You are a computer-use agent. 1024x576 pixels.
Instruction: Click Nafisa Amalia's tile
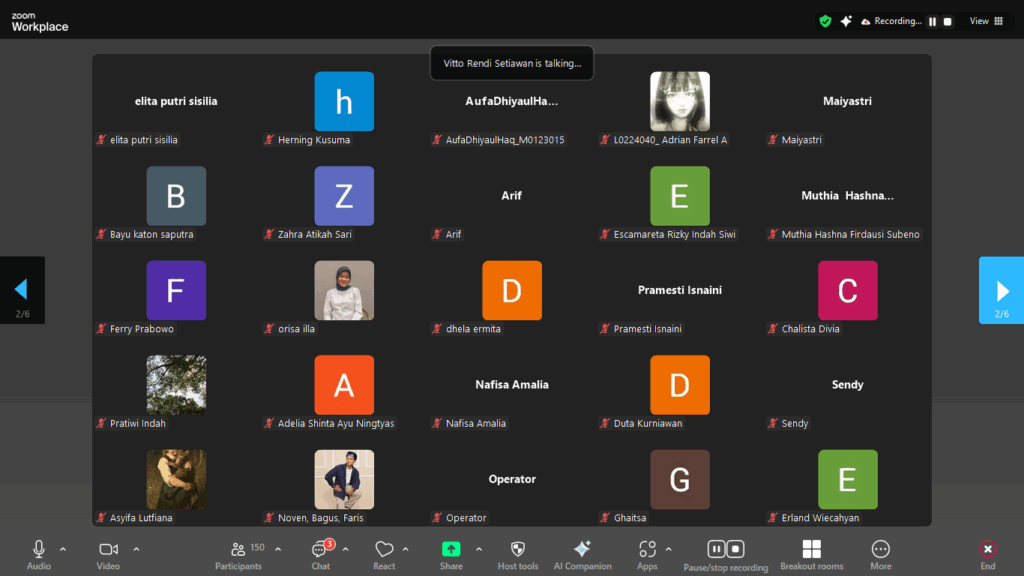coord(512,385)
